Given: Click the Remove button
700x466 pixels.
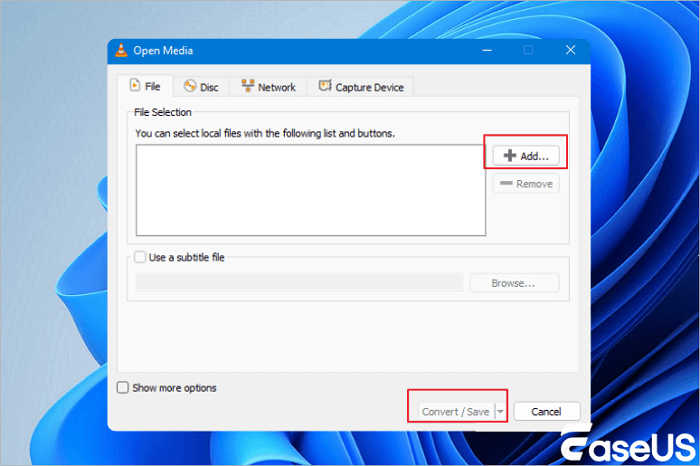Looking at the screenshot, I should coord(526,183).
